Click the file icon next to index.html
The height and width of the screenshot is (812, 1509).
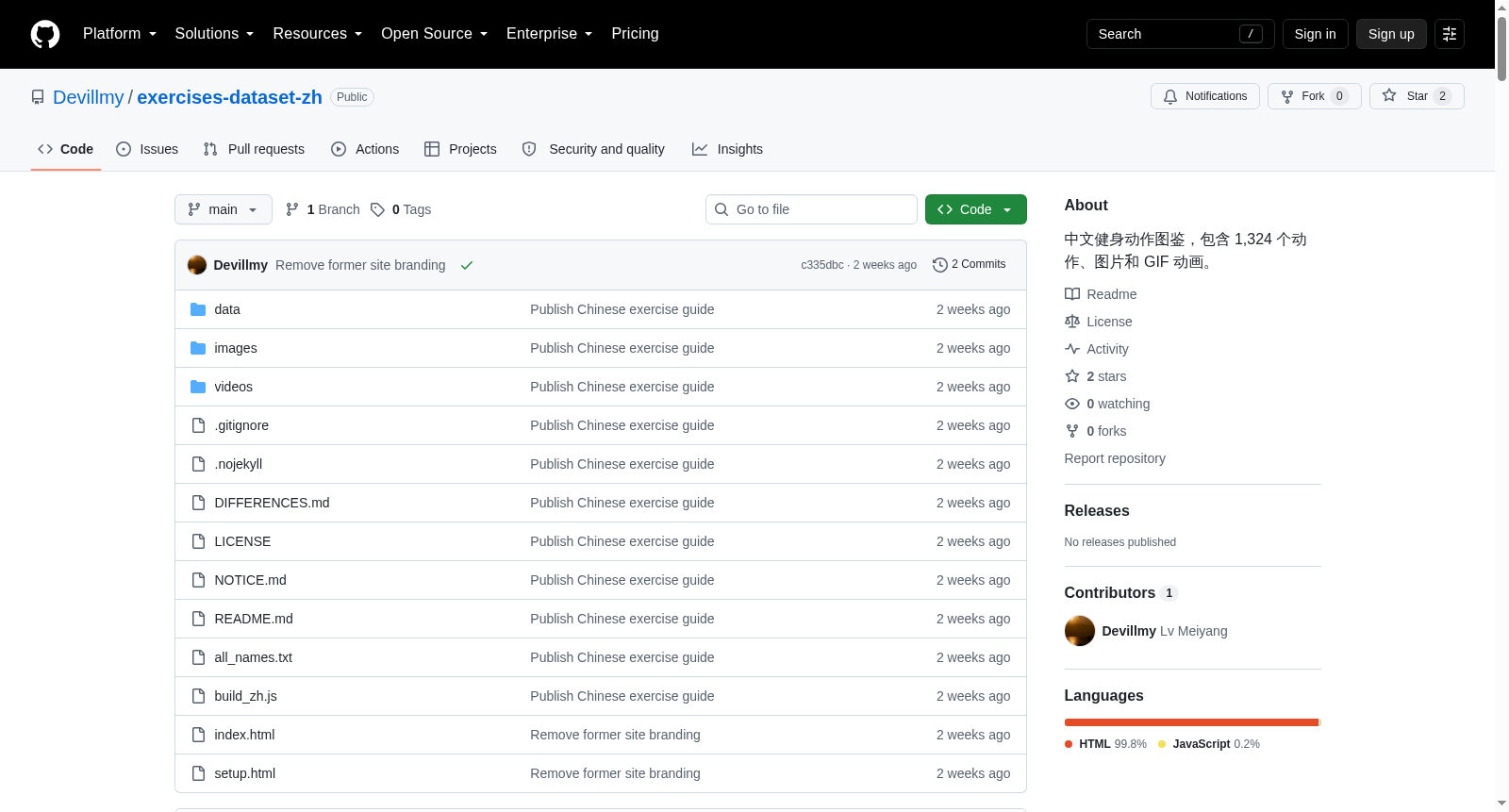pos(198,735)
